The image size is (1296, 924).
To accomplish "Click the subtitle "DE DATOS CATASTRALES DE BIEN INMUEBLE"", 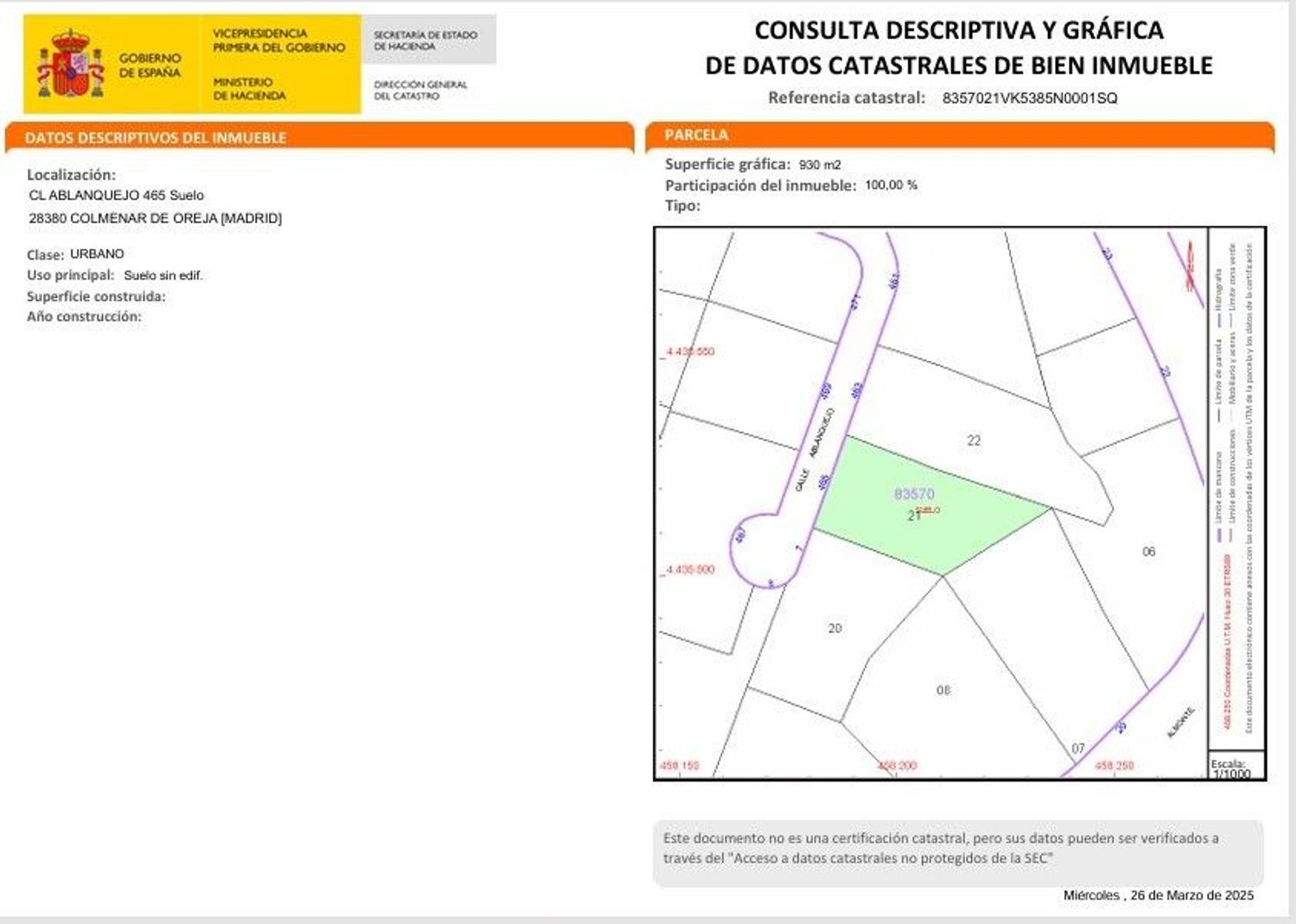I will [959, 66].
